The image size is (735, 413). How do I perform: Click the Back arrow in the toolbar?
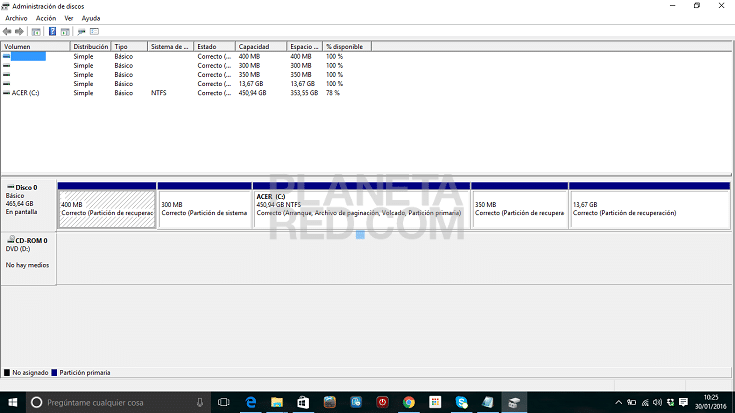[x=8, y=31]
